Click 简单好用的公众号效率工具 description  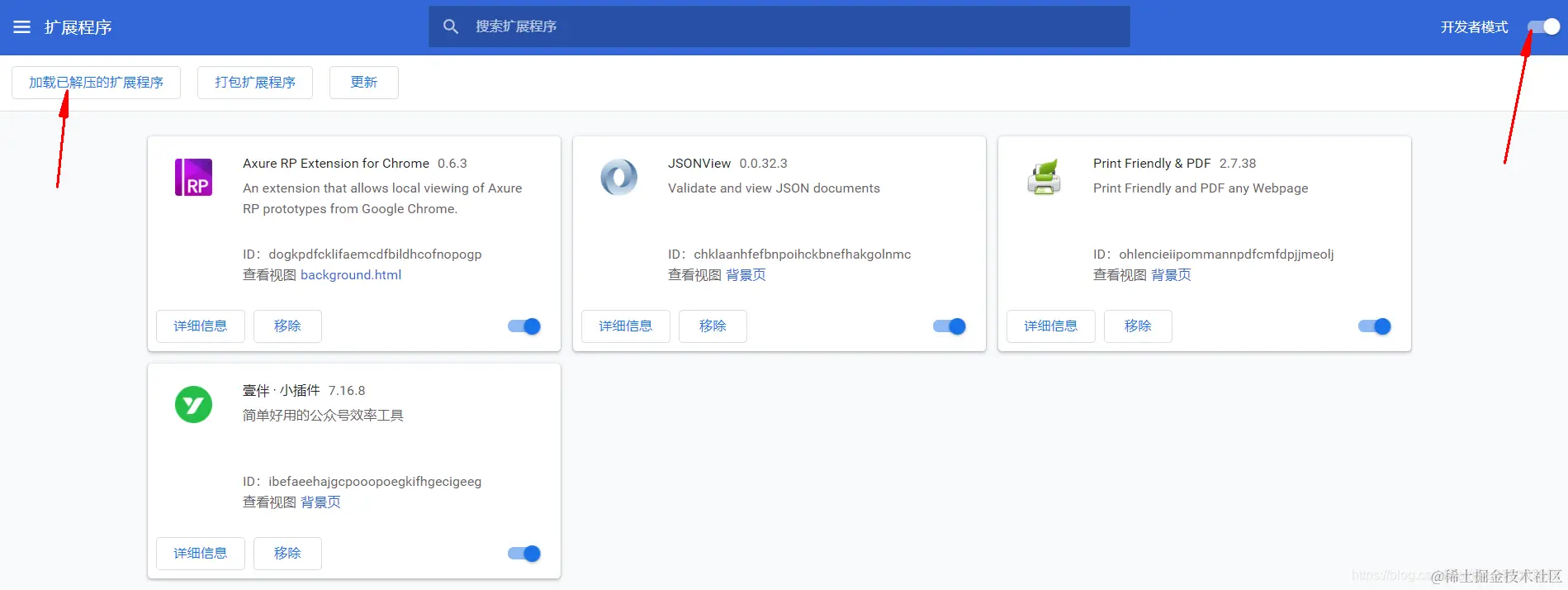[x=323, y=416]
